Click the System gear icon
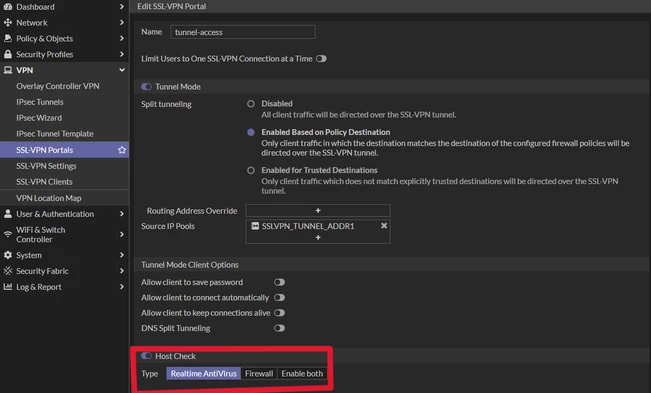The height and width of the screenshot is (393, 651). 7,255
